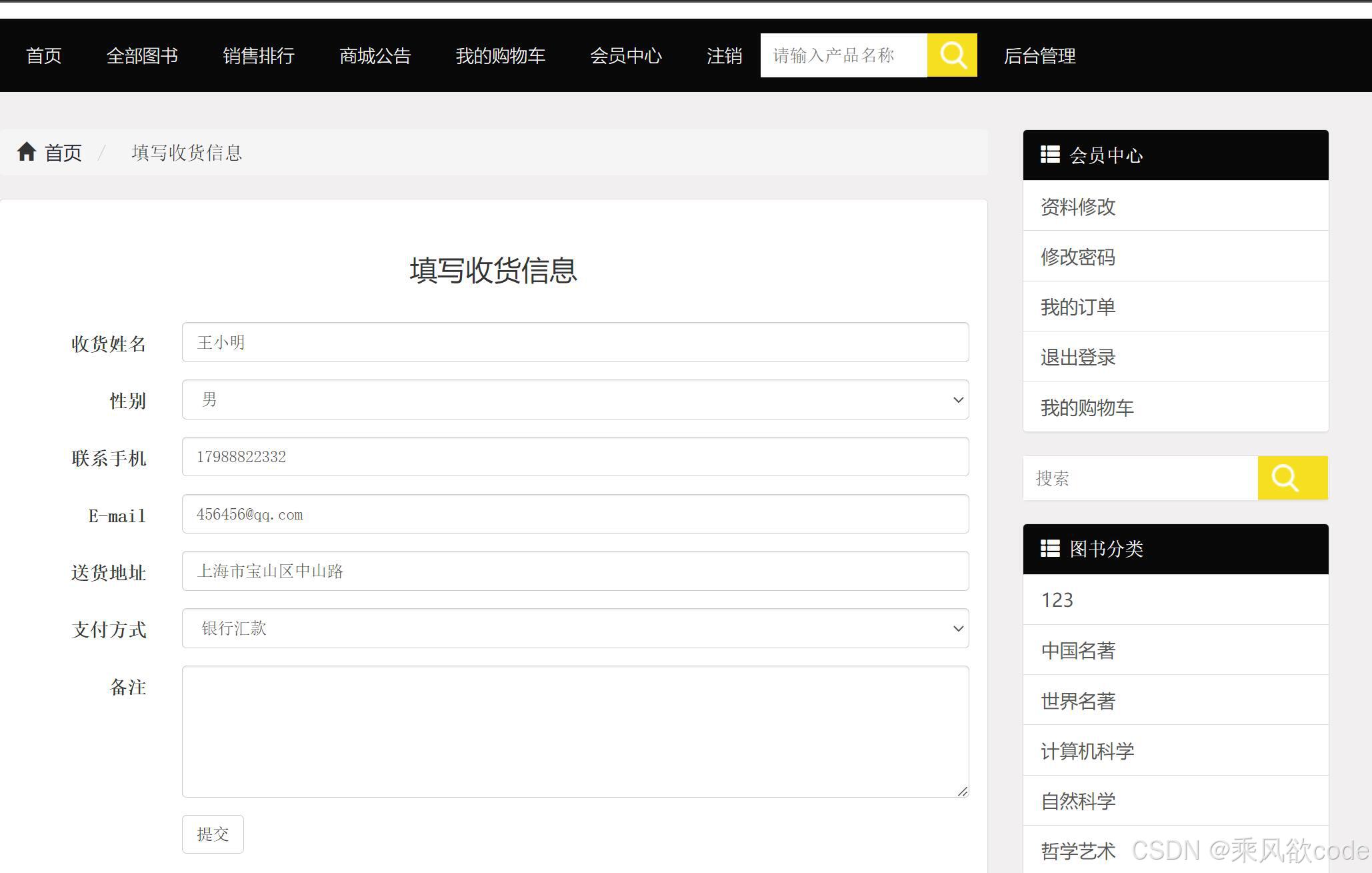Screen dimensions: 1372x873
Task: Open the 支付方式 payment method dropdown
Action: 575,629
